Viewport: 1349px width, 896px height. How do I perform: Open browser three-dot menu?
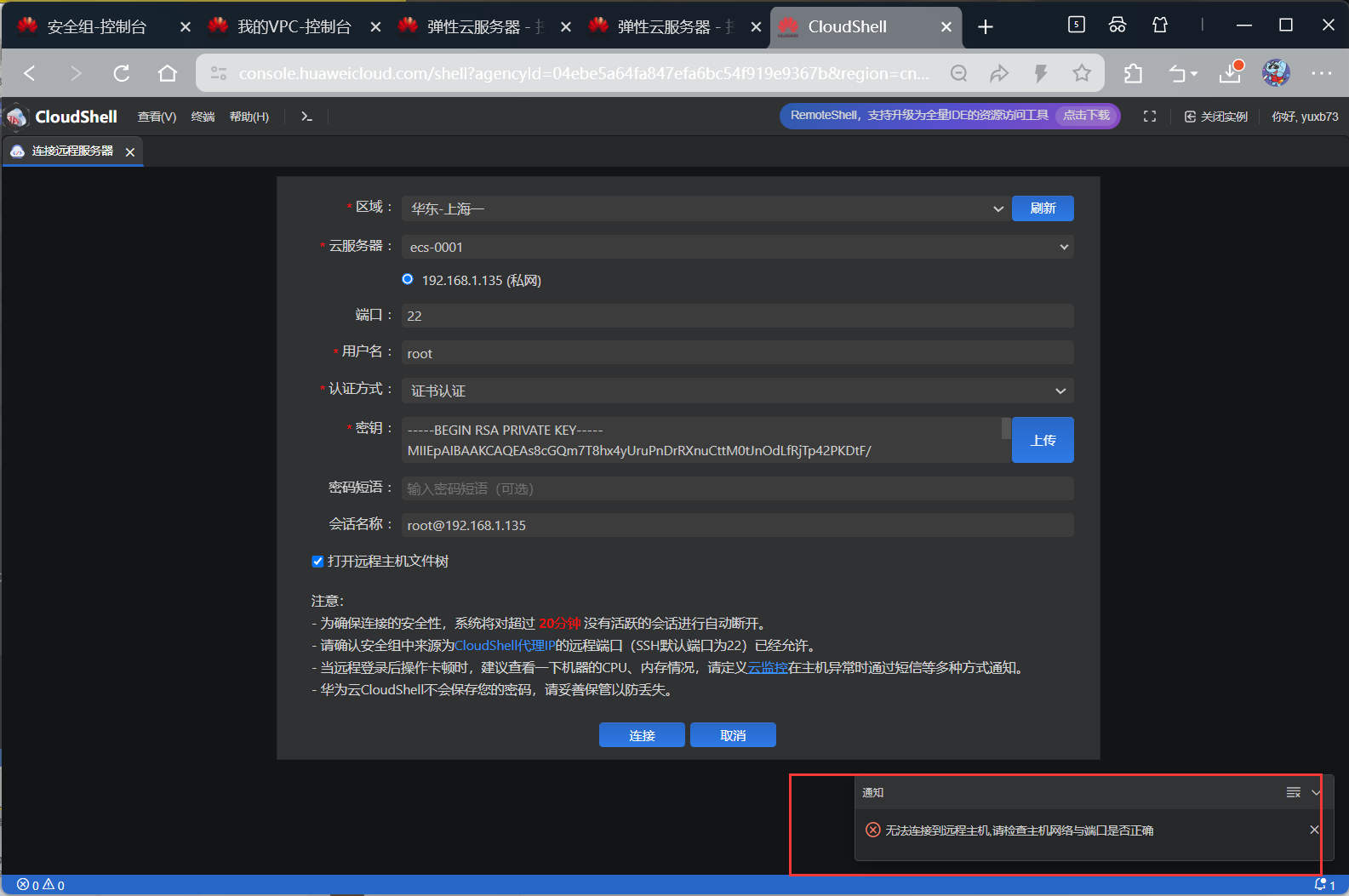pyautogui.click(x=1322, y=73)
